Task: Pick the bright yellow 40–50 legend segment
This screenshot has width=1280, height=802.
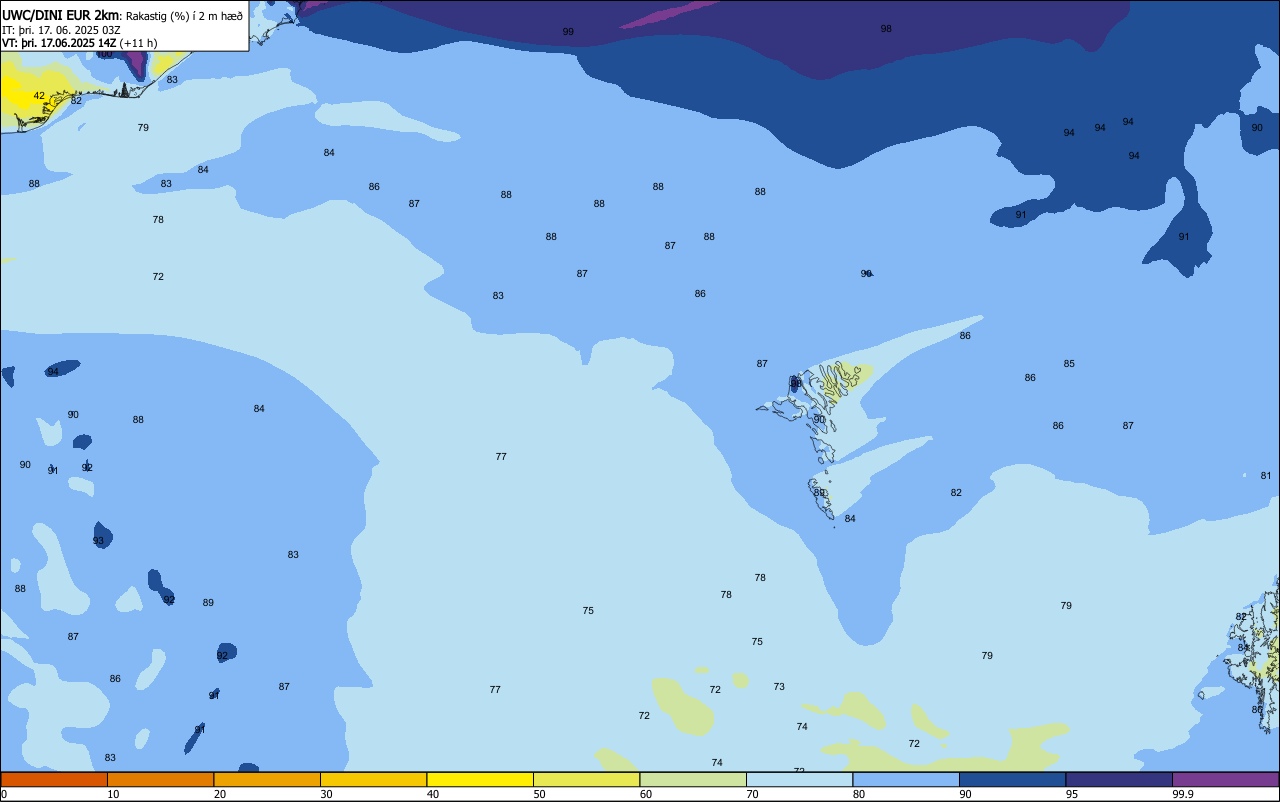Action: coord(480,779)
